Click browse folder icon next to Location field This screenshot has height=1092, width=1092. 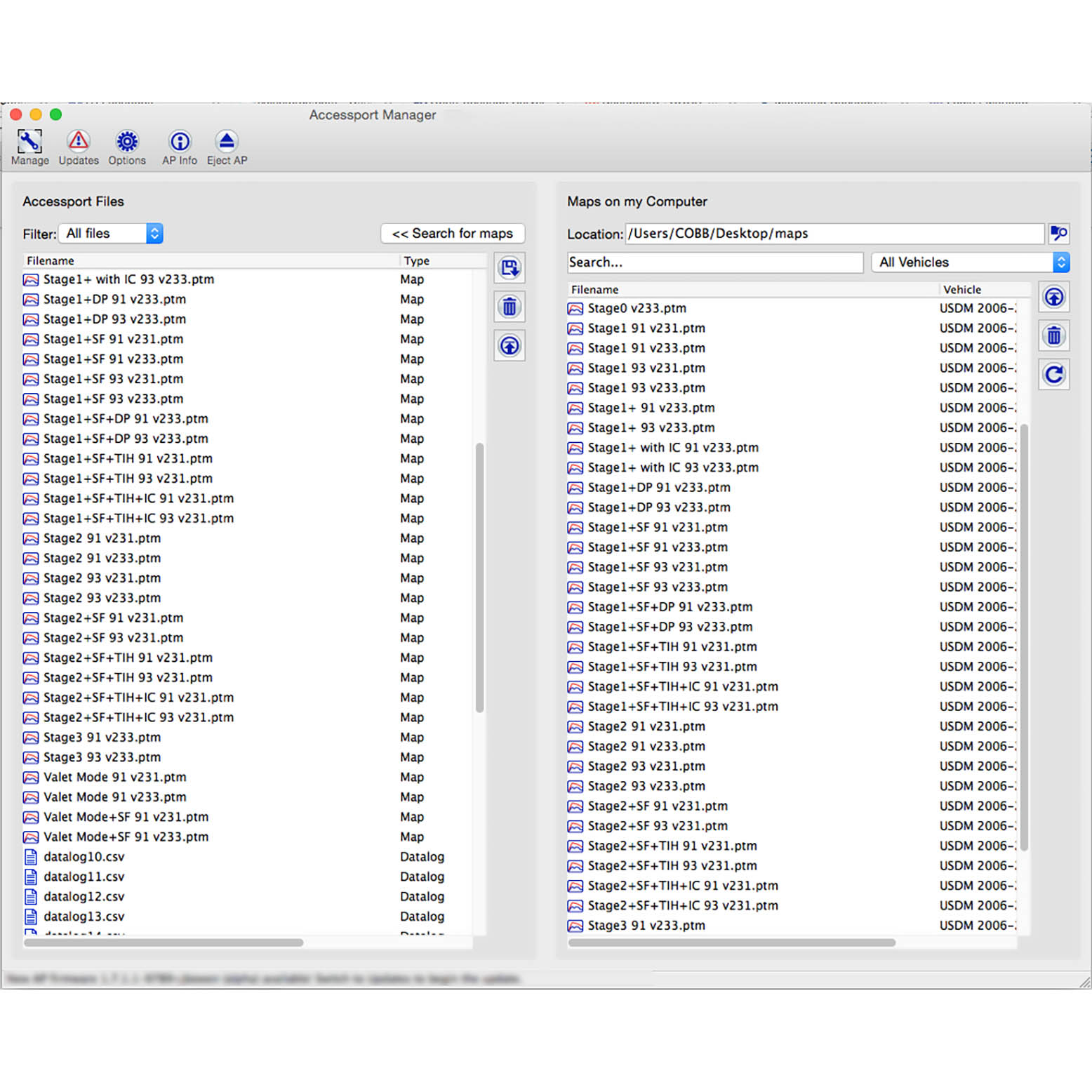point(1059,234)
